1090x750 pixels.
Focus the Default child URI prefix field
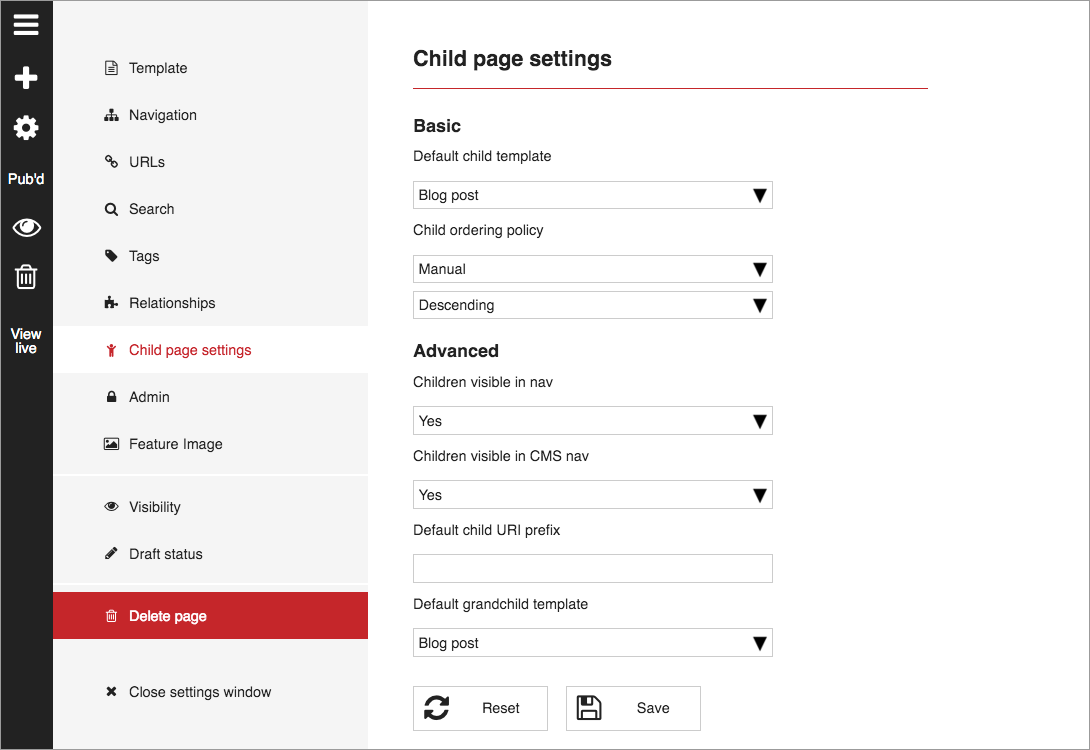coord(593,569)
